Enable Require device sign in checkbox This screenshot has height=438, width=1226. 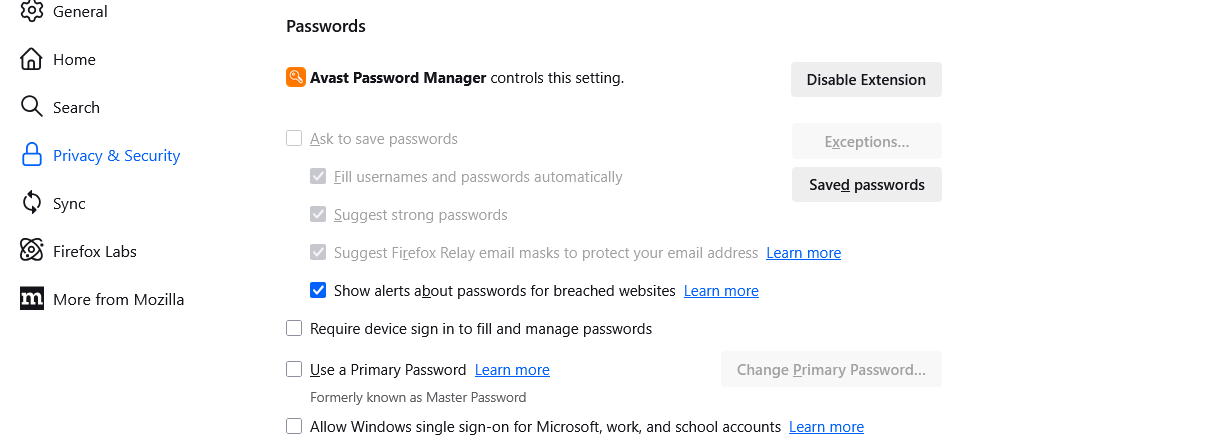tap(294, 328)
